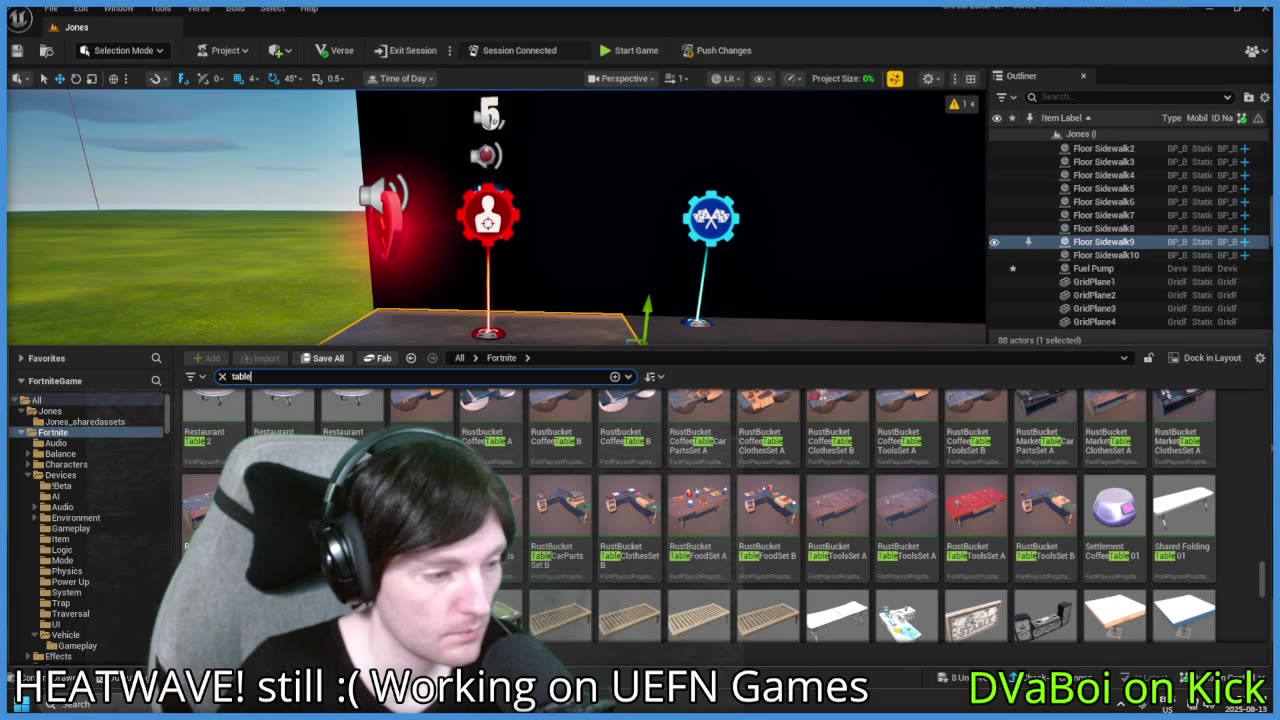Open the Selection Mode dropdown
The width and height of the screenshot is (1280, 720).
(121, 50)
